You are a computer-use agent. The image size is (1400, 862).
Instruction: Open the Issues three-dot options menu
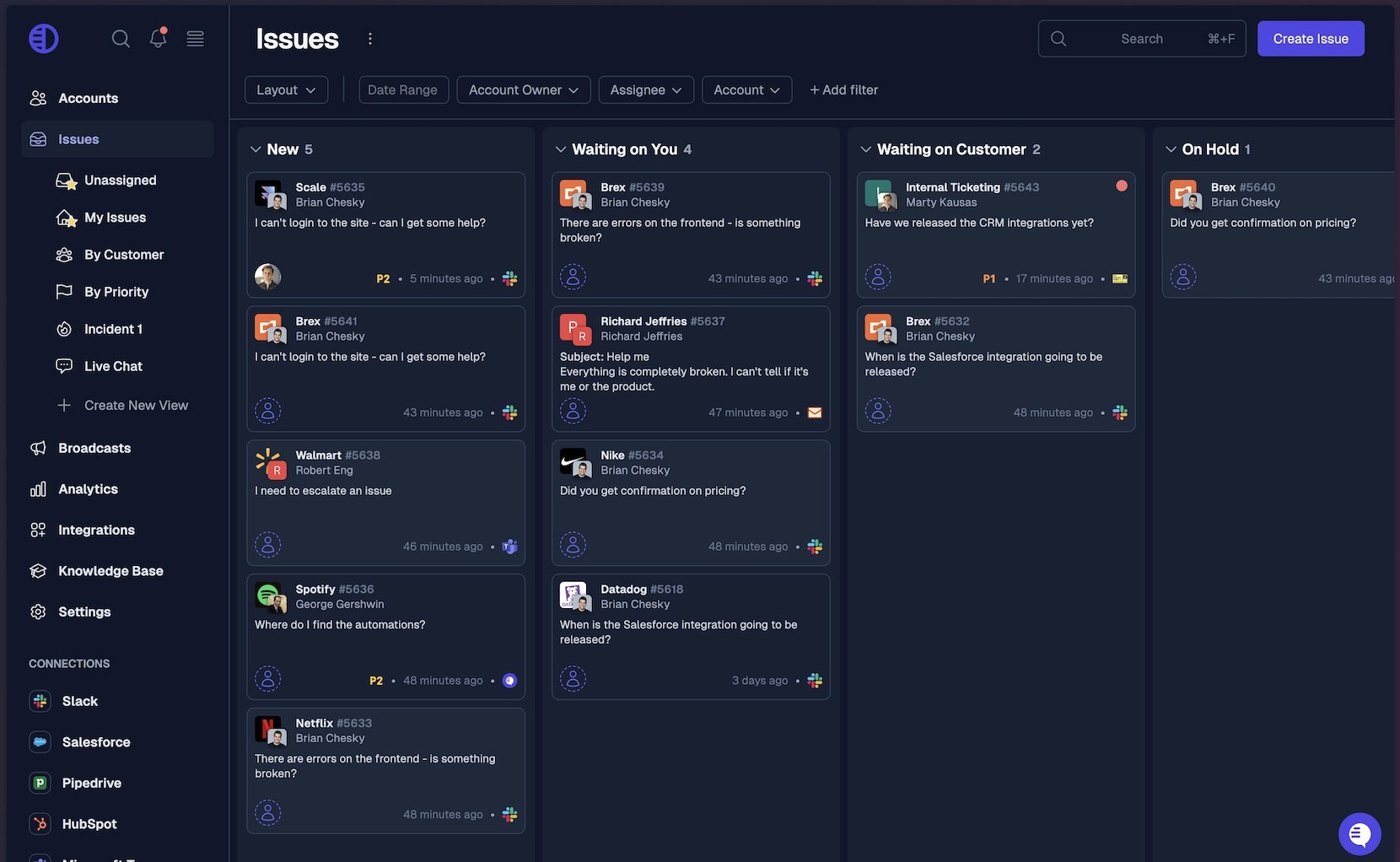coord(369,39)
